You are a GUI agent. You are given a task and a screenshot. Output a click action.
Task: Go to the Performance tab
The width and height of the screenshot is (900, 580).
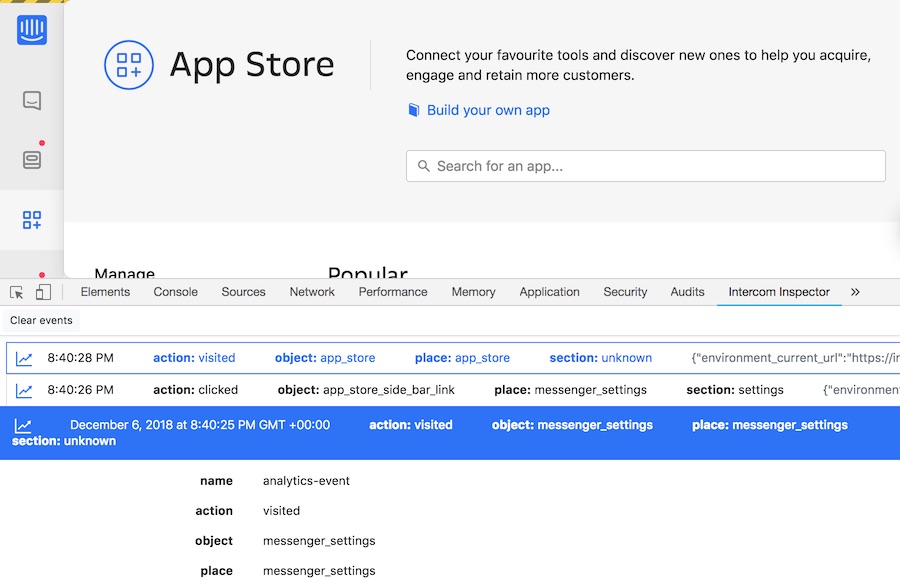tap(393, 292)
